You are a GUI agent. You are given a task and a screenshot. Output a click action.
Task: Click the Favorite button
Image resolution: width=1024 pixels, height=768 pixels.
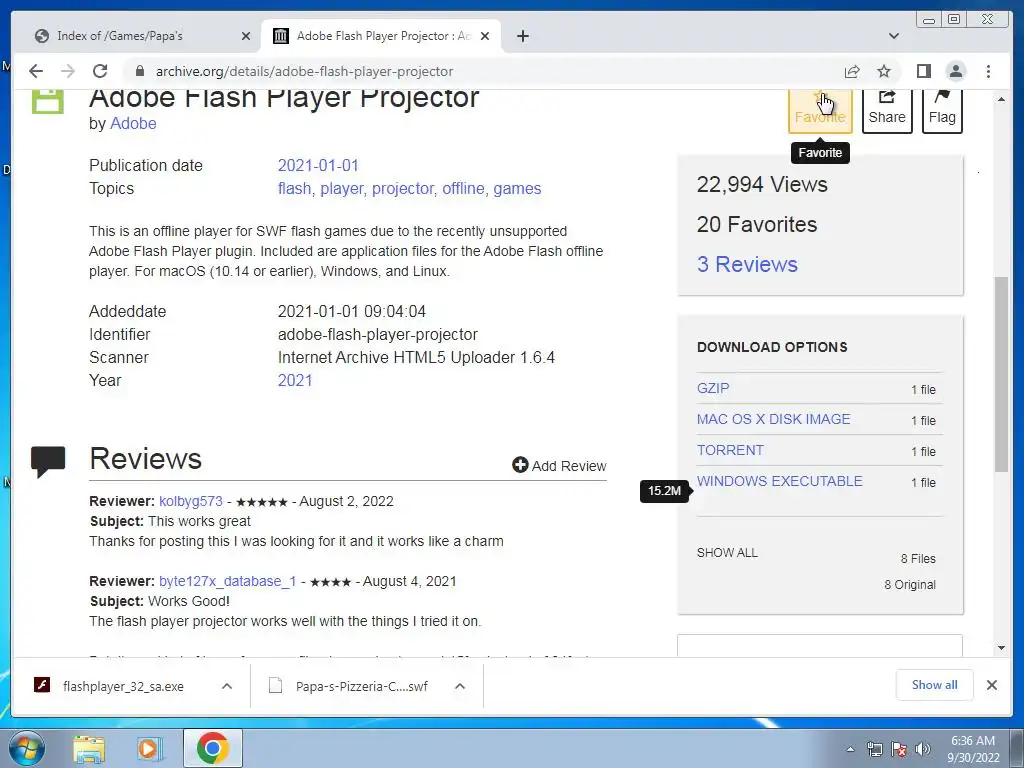point(820,110)
